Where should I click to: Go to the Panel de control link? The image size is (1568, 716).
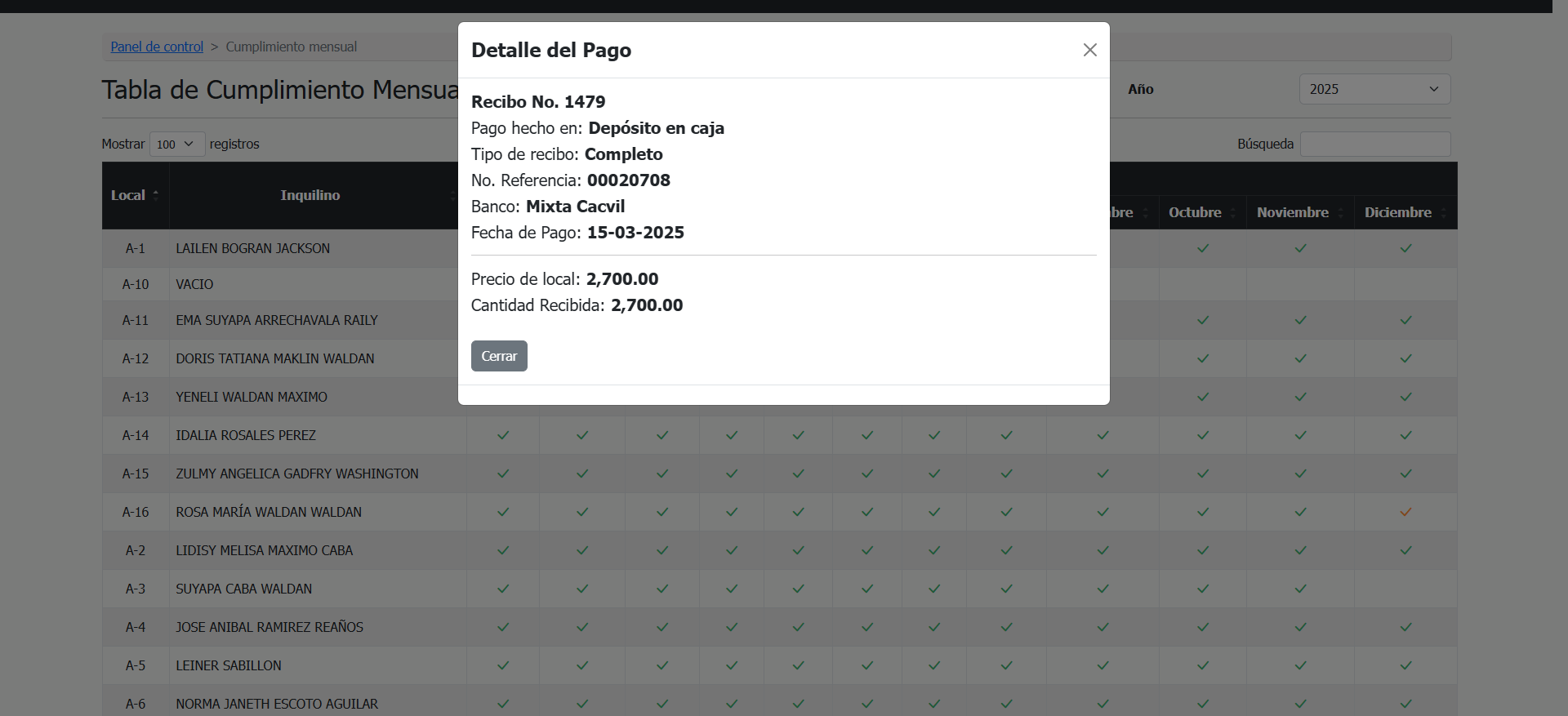pyautogui.click(x=157, y=47)
